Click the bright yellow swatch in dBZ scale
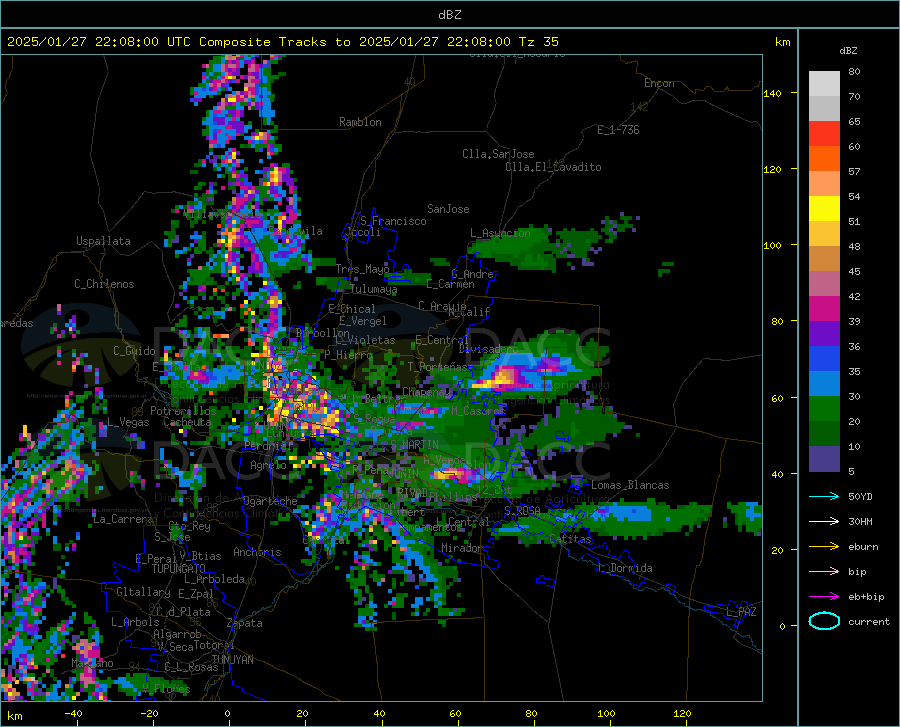 [x=824, y=209]
